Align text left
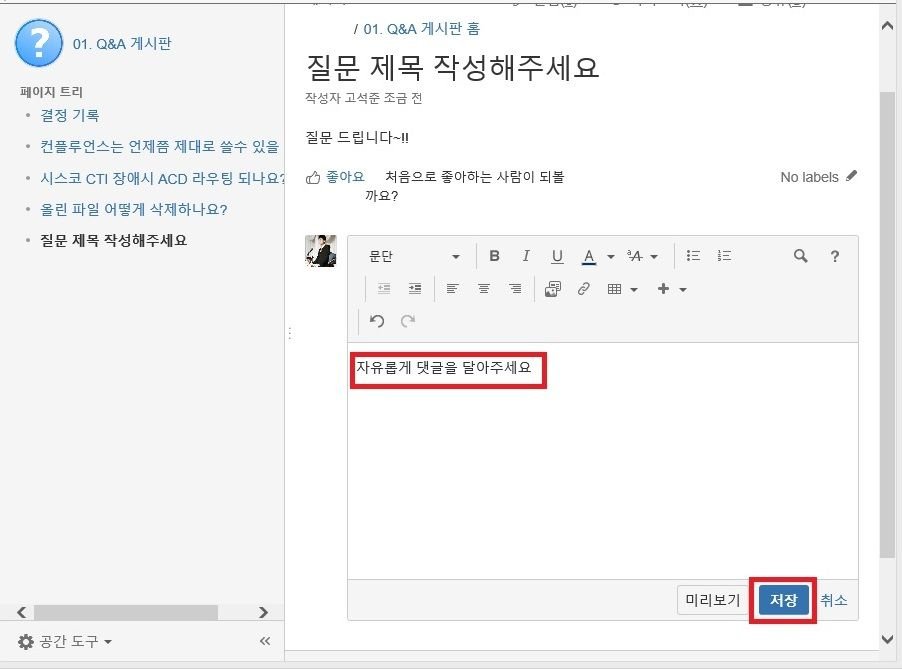This screenshot has width=902, height=669. (x=452, y=289)
